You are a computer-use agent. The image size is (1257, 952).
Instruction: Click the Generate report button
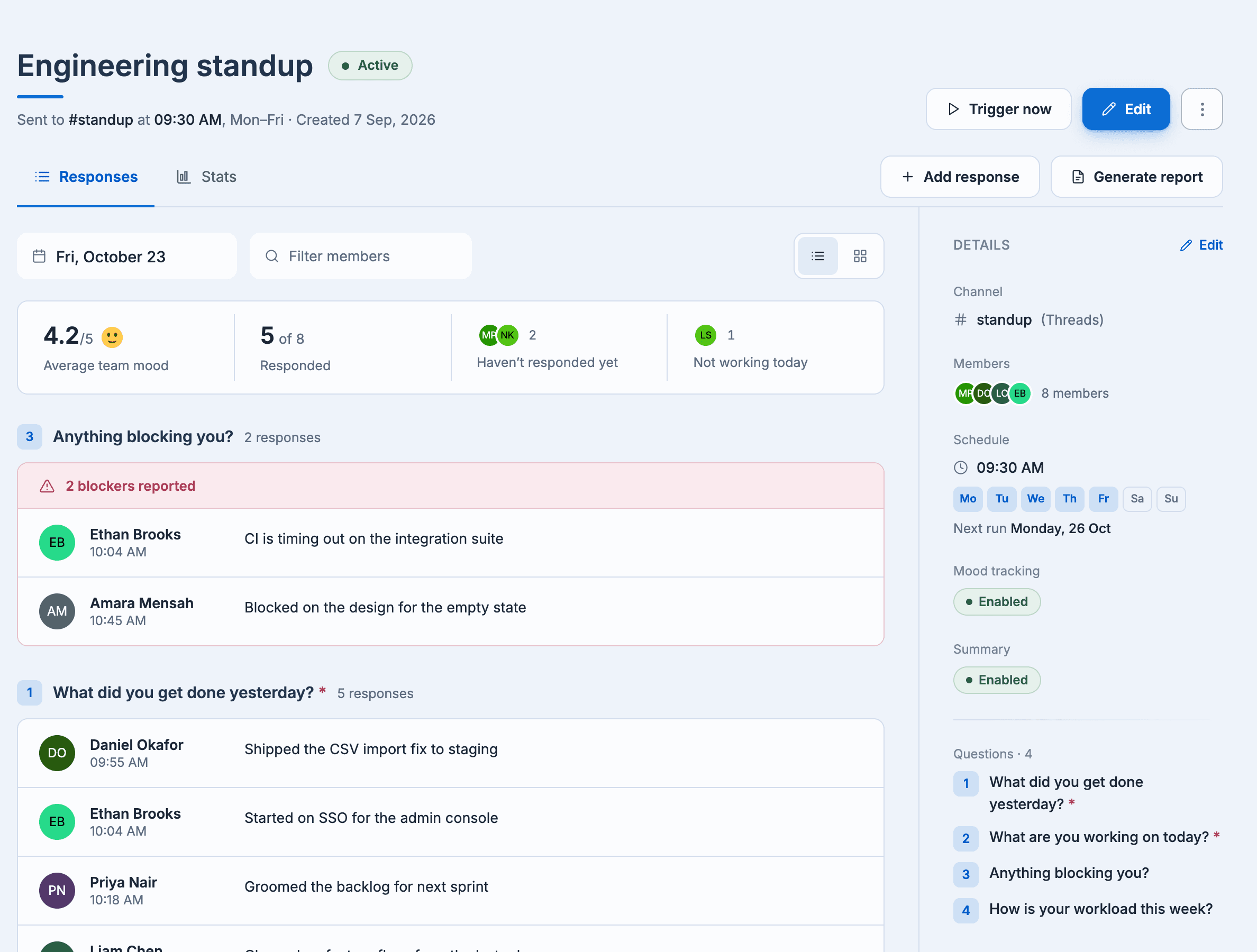(x=1136, y=177)
